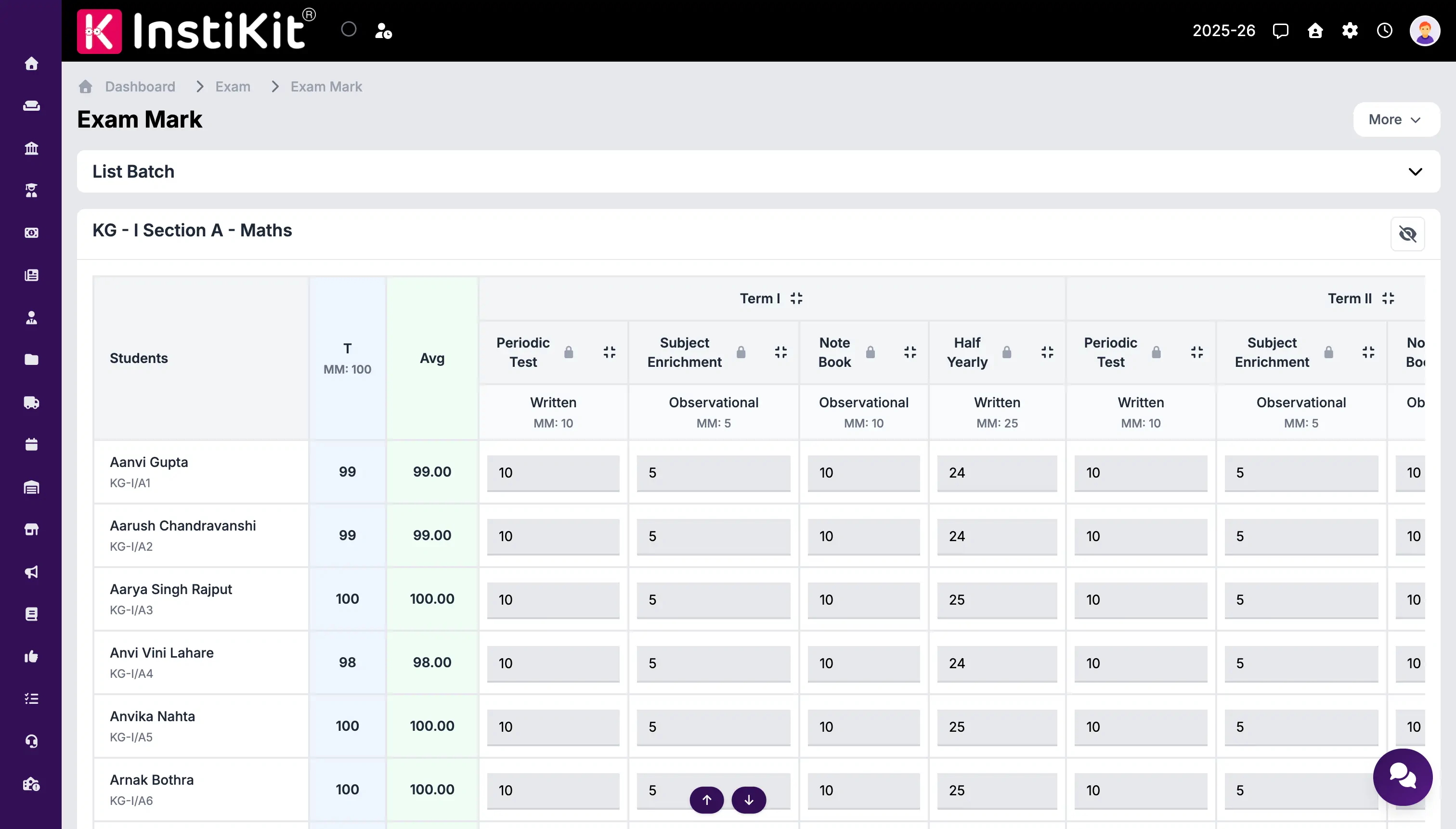
Task: Click Anvi Vini Lahare Half Yearly field
Action: click(x=997, y=663)
